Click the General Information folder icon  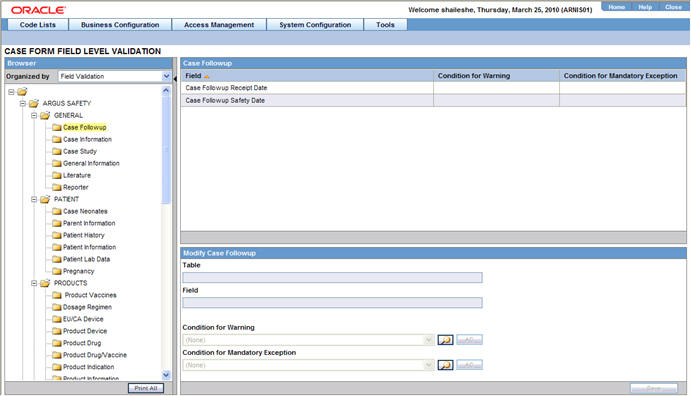point(56,163)
